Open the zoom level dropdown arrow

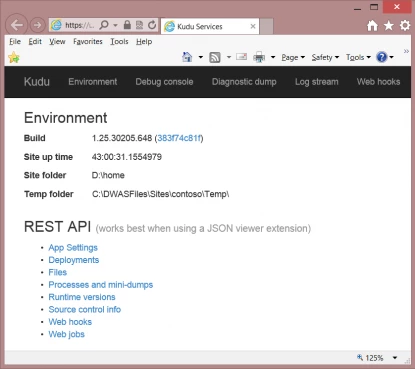pyautogui.click(x=395, y=358)
